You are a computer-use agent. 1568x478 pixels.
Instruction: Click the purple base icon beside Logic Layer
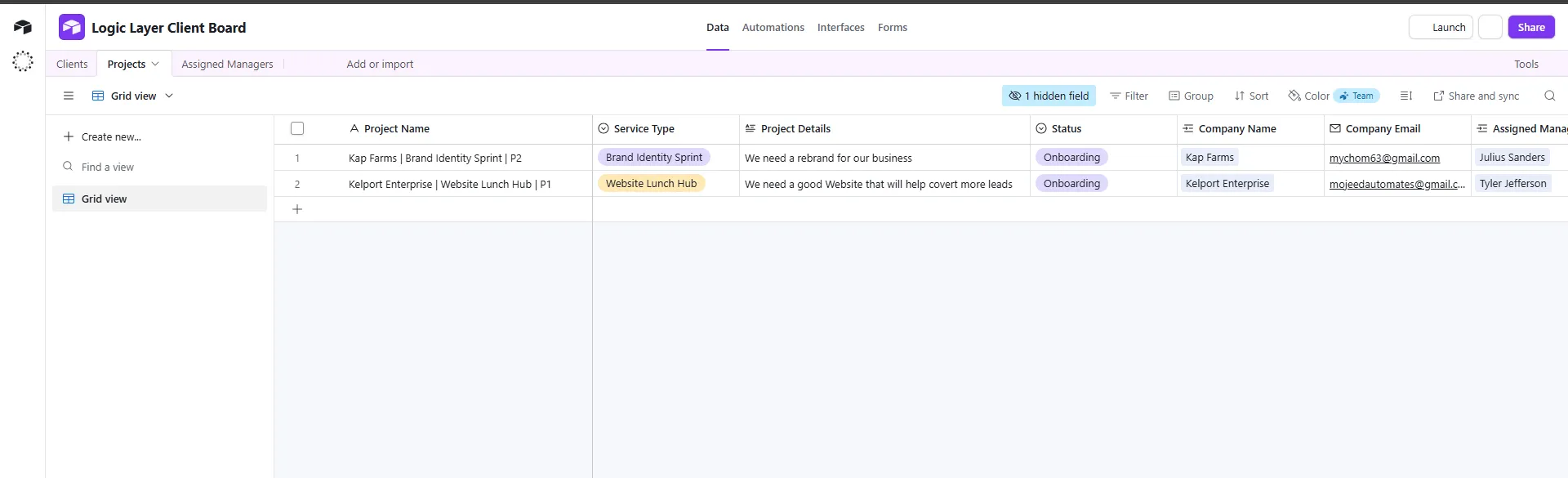[x=72, y=27]
